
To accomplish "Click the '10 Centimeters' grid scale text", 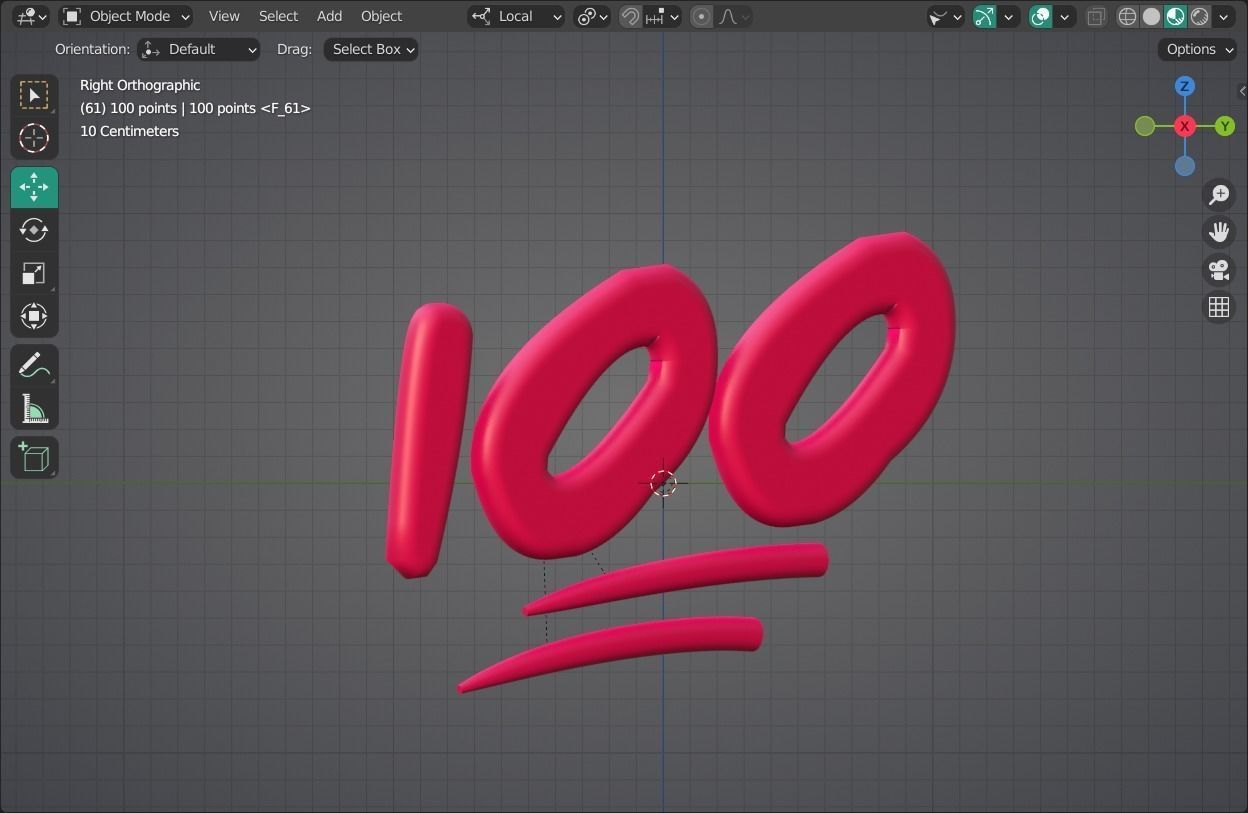I will tap(129, 131).
